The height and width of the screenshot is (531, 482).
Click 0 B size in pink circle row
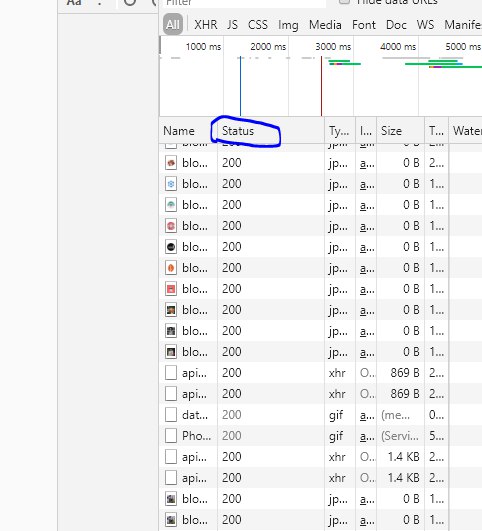click(x=411, y=226)
